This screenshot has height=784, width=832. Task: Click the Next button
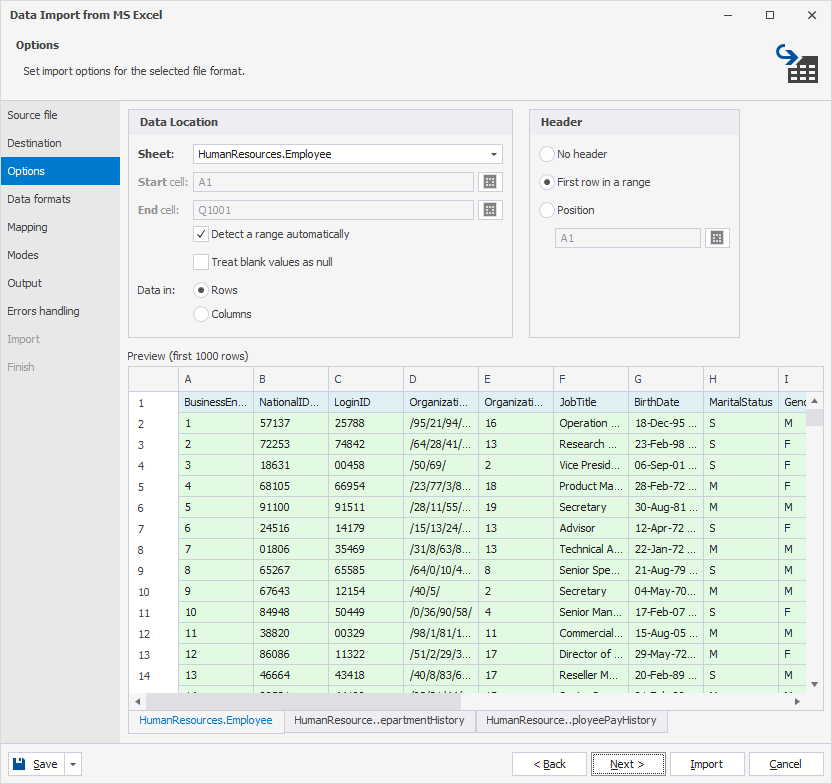tap(628, 764)
